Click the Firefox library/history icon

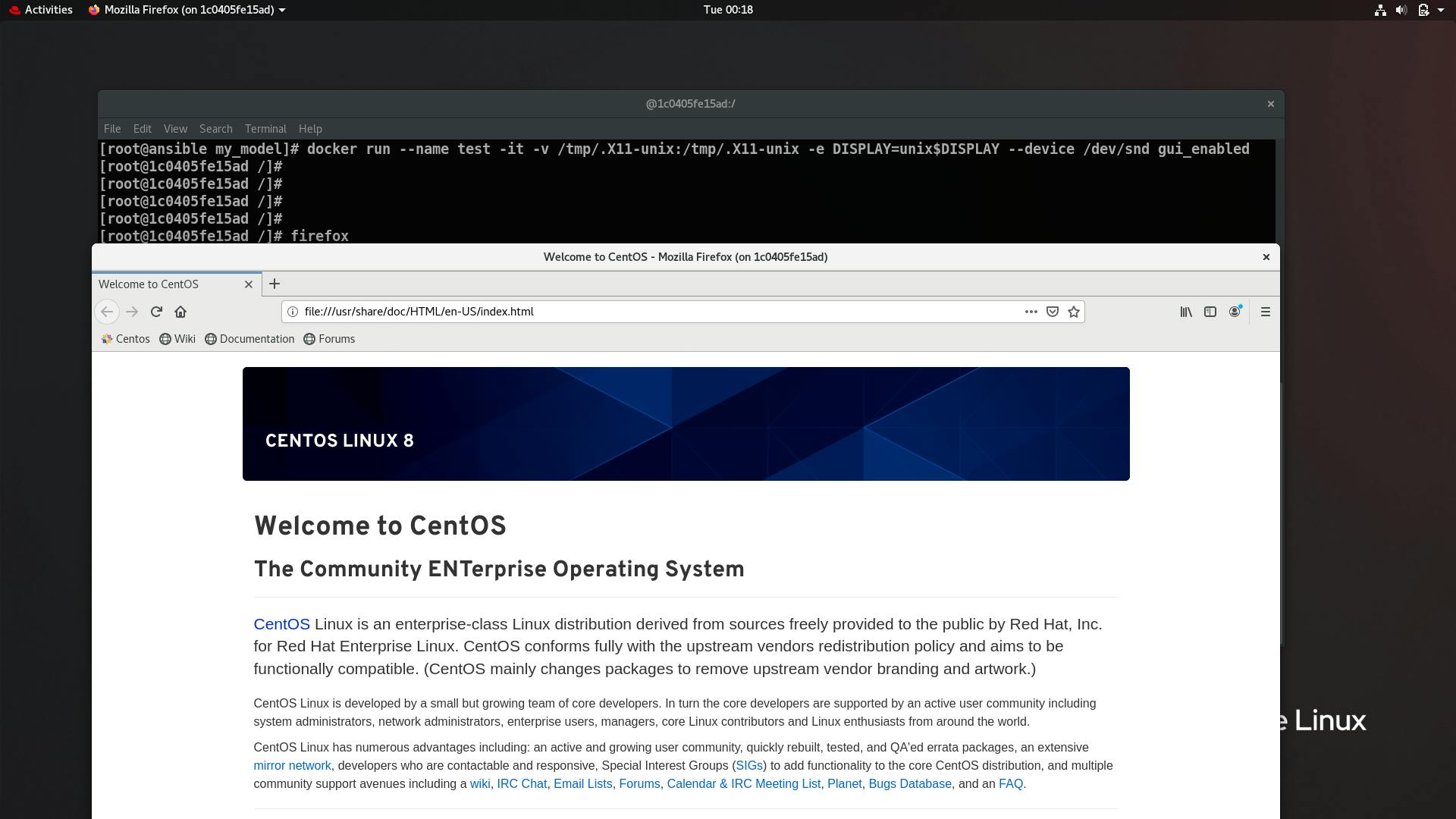tap(1186, 311)
